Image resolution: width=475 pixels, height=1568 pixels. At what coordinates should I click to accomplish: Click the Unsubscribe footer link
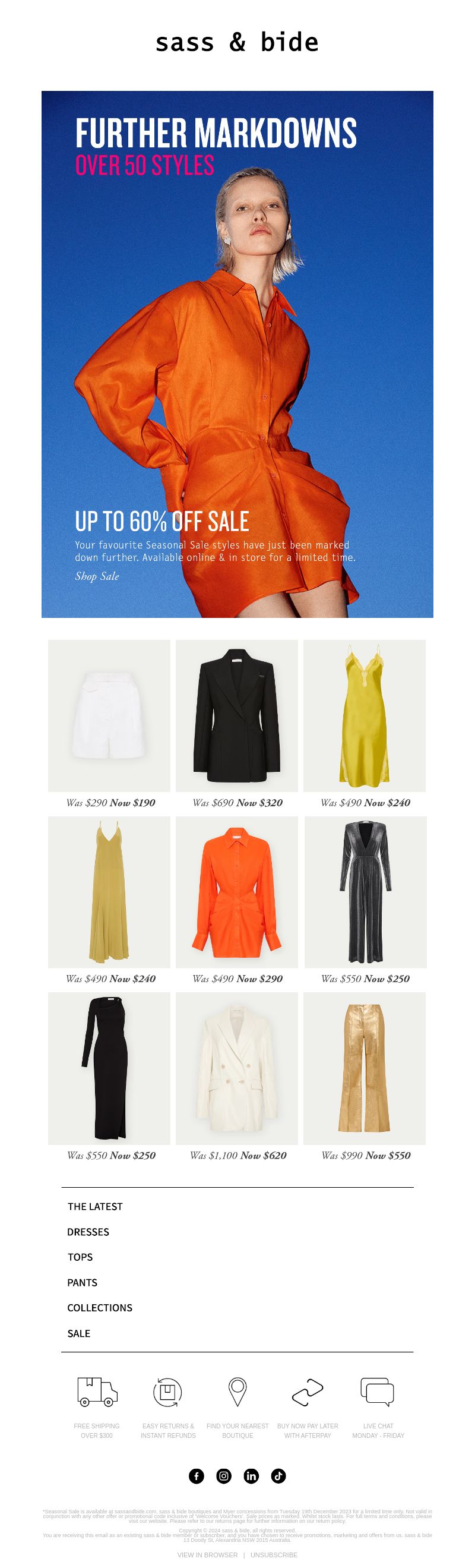[x=274, y=1555]
